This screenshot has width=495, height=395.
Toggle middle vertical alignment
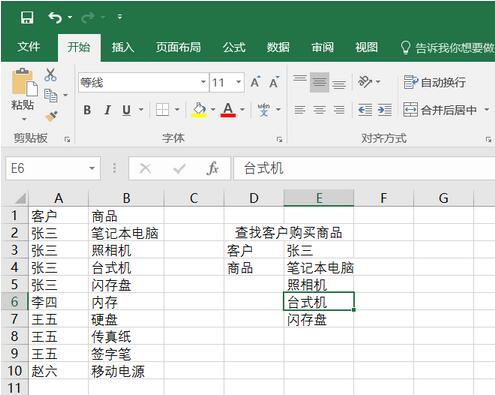319,82
